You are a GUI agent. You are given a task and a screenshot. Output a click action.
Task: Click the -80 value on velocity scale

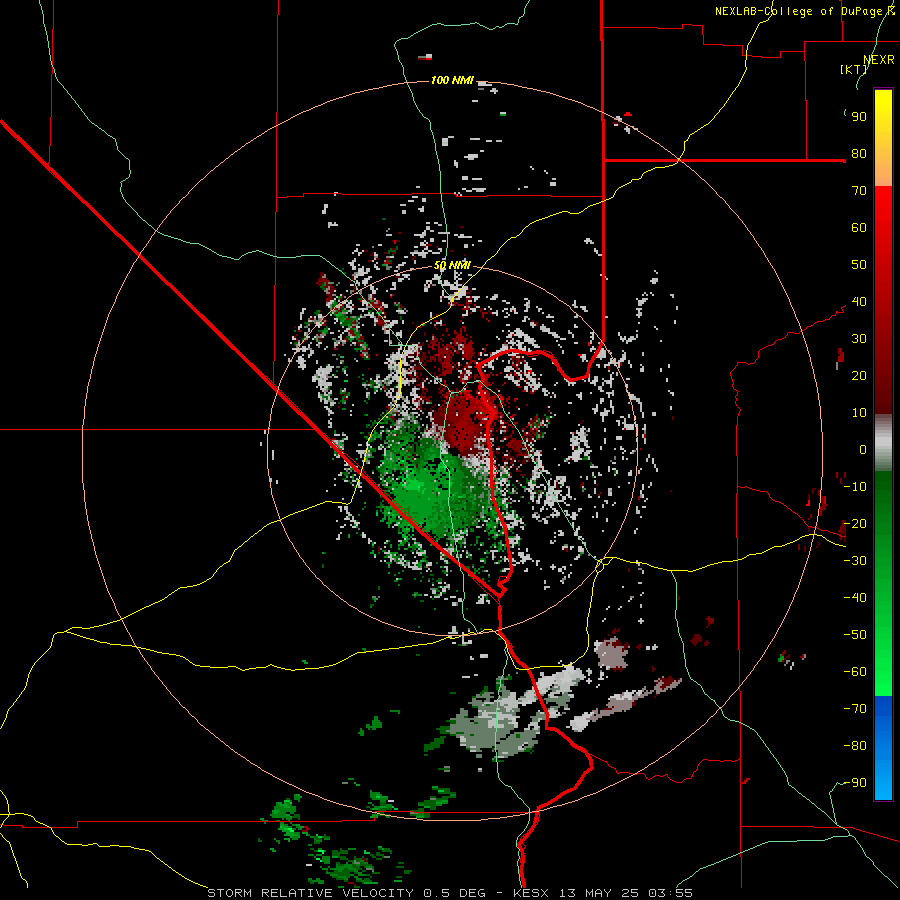coord(855,746)
